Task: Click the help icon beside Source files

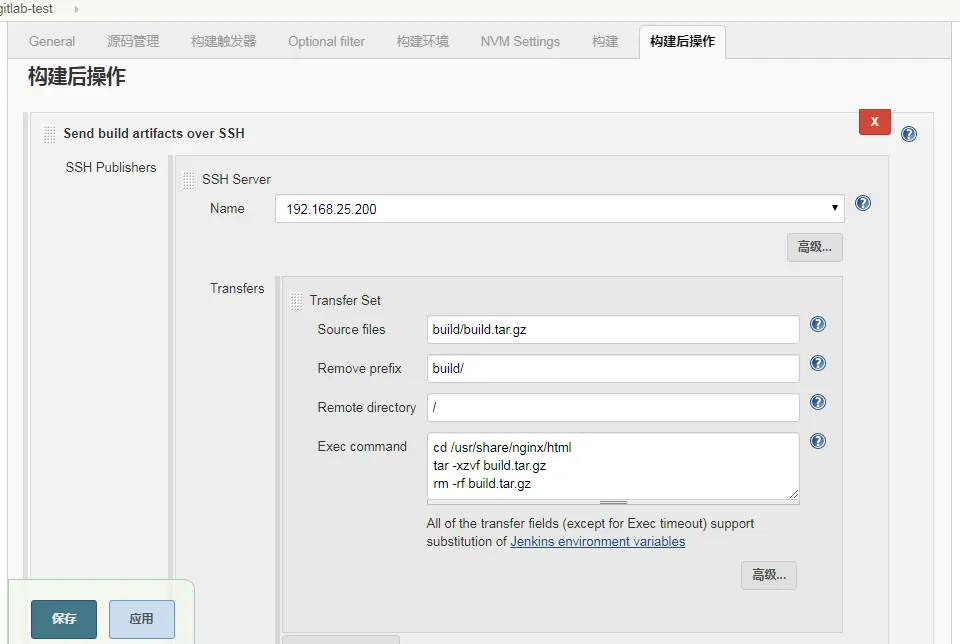Action: 817,324
